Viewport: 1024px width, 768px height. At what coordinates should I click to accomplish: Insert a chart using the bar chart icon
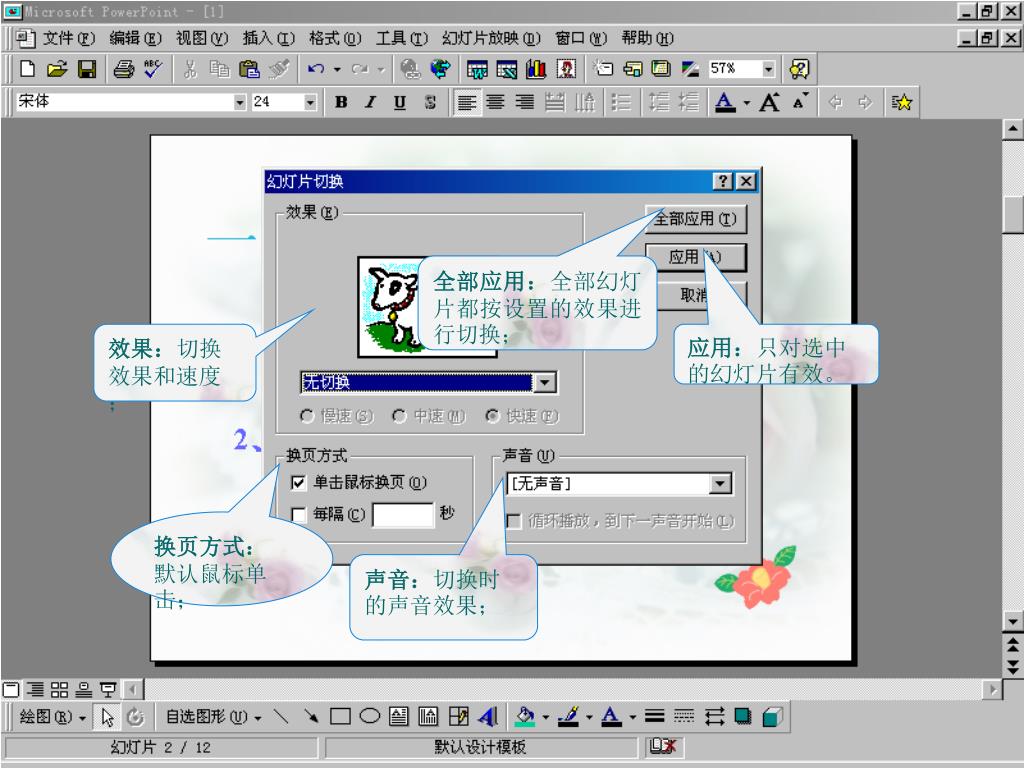[536, 69]
